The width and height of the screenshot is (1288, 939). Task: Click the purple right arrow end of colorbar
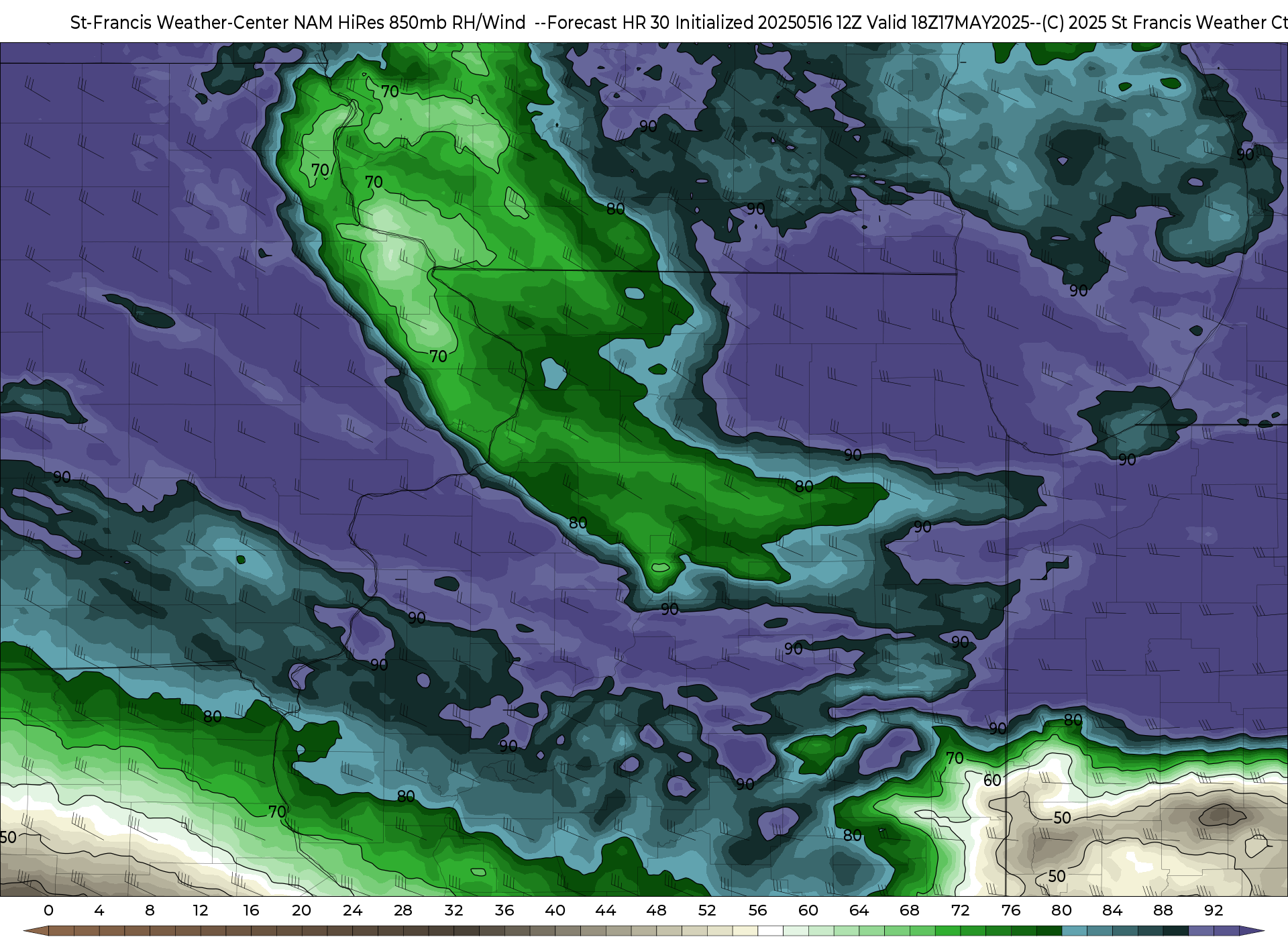1251,931
